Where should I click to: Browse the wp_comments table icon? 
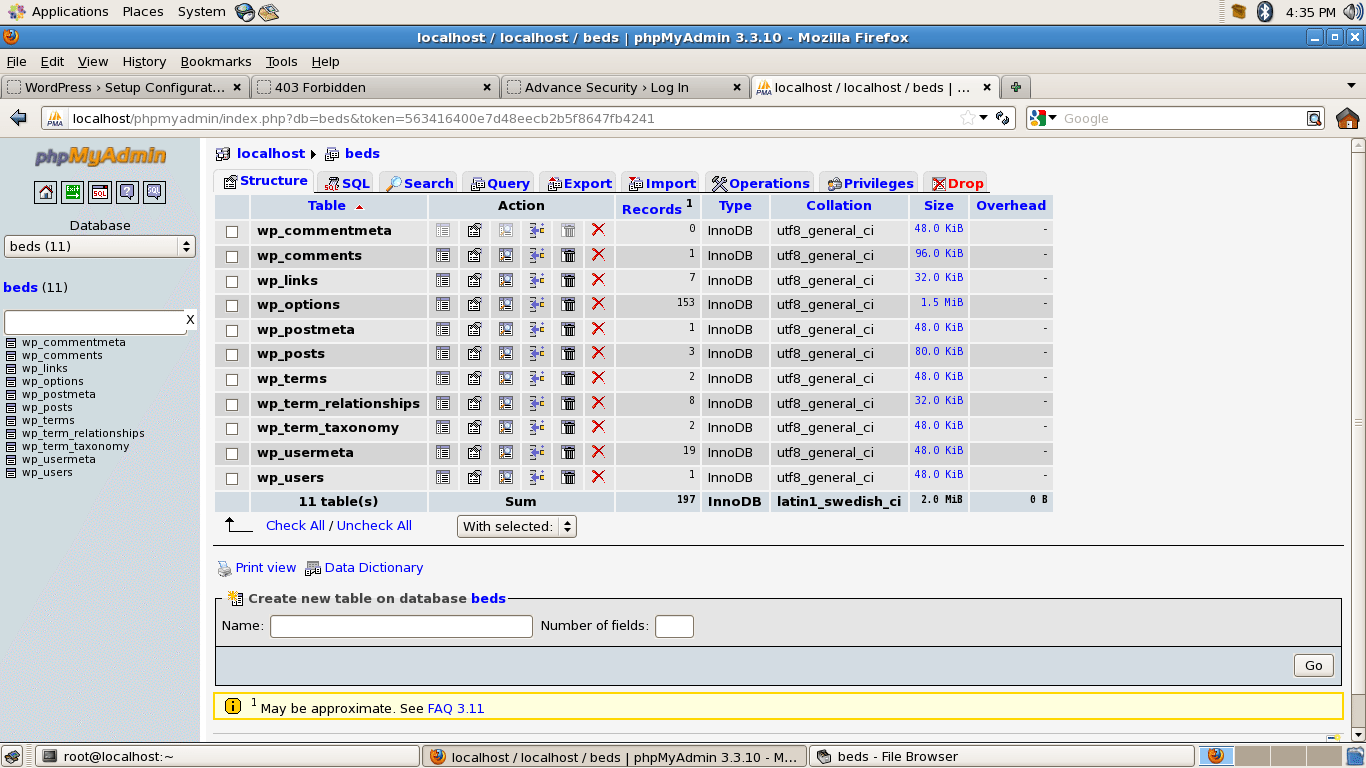443,256
